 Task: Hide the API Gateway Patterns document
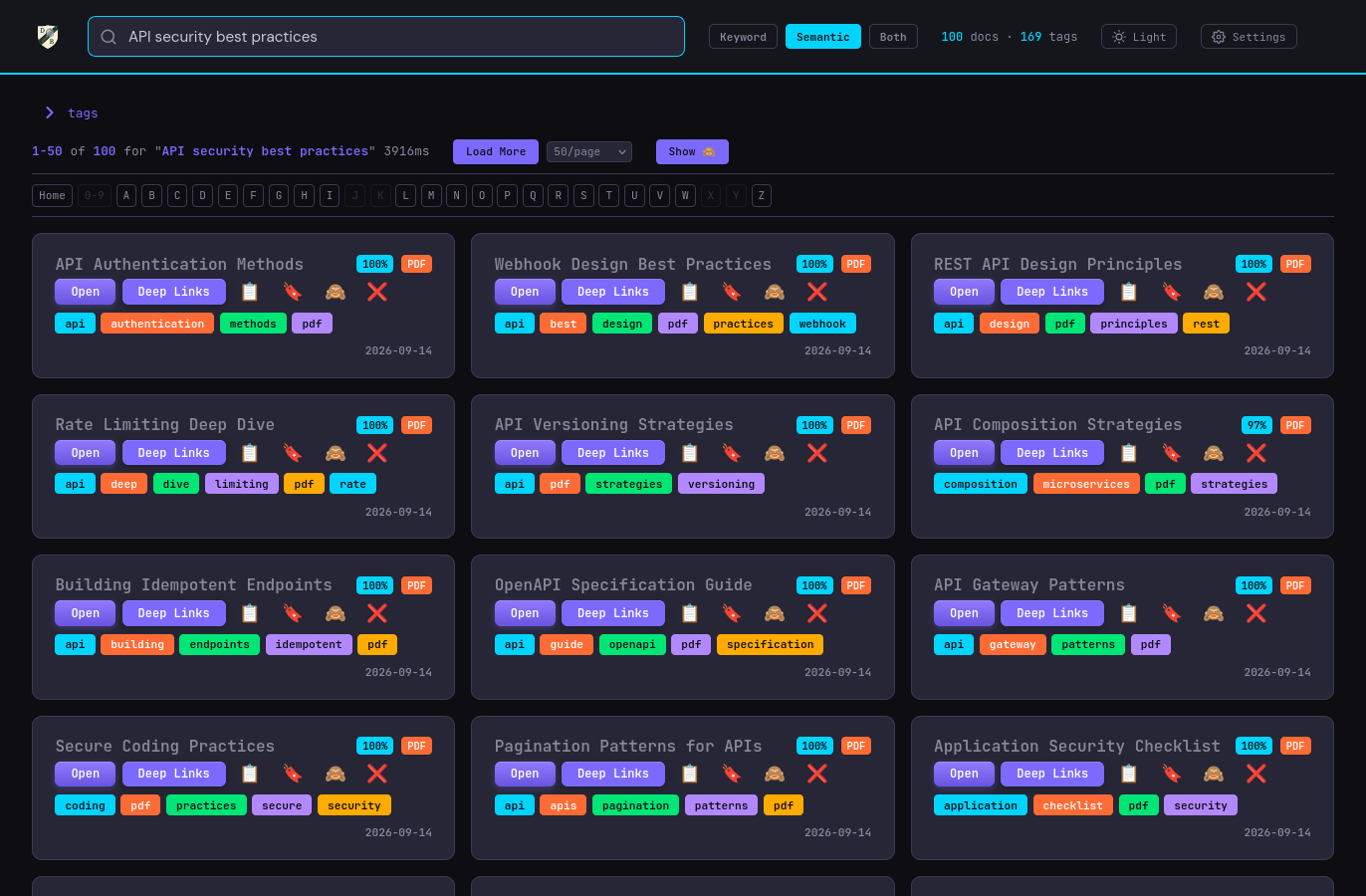click(x=1214, y=613)
